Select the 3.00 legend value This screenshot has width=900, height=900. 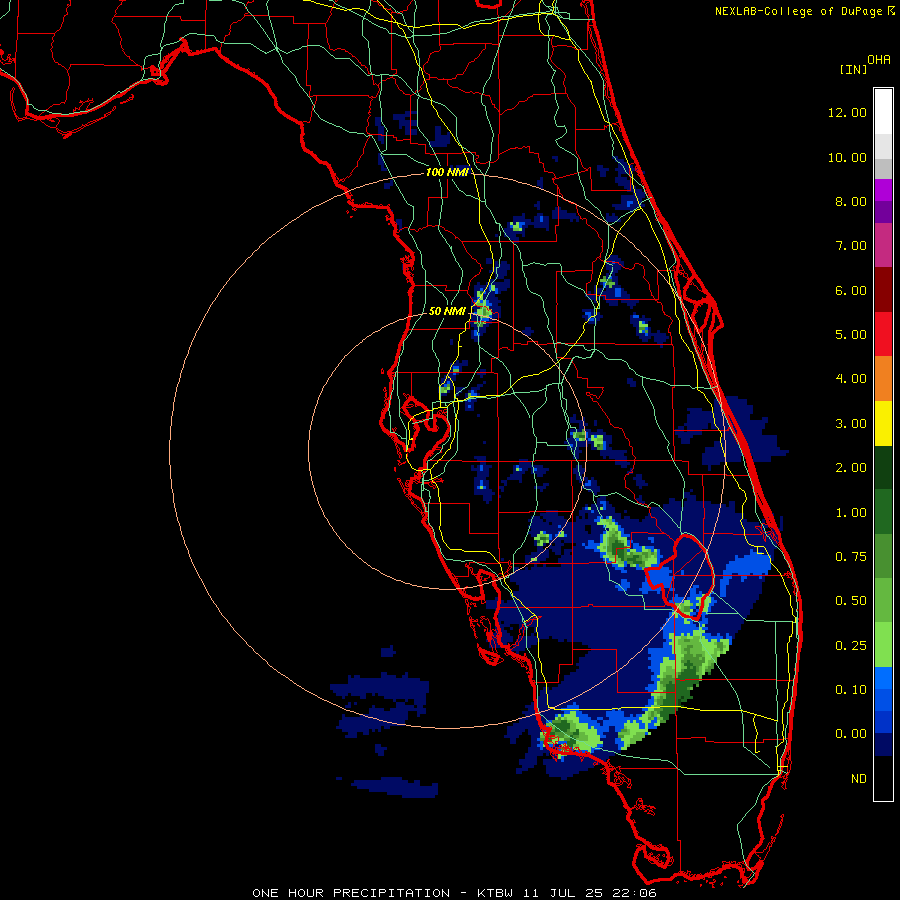point(851,424)
